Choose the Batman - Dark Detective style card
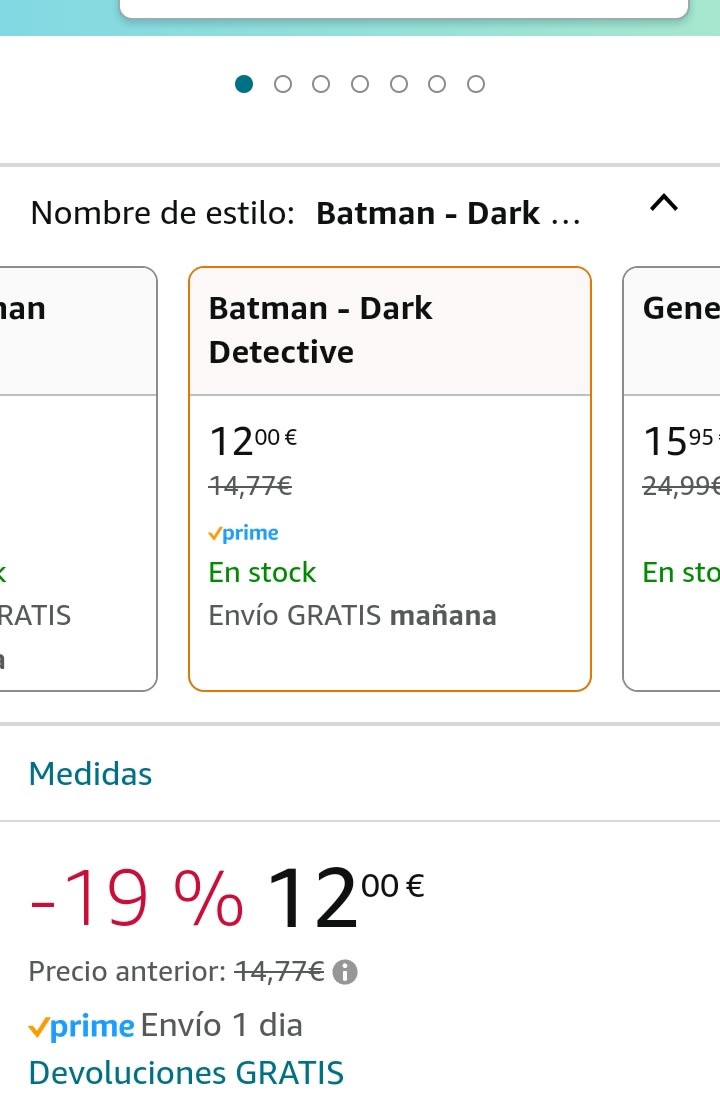The width and height of the screenshot is (720, 1099). tap(390, 478)
